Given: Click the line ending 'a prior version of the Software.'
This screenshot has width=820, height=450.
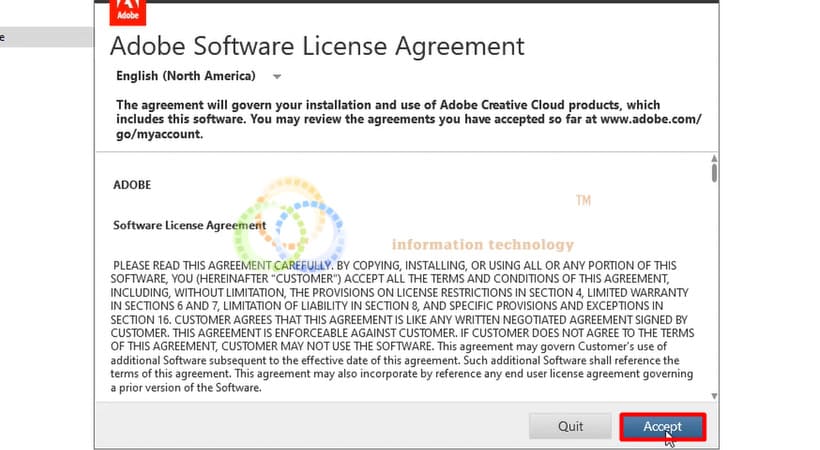Looking at the screenshot, I should 186,388.
